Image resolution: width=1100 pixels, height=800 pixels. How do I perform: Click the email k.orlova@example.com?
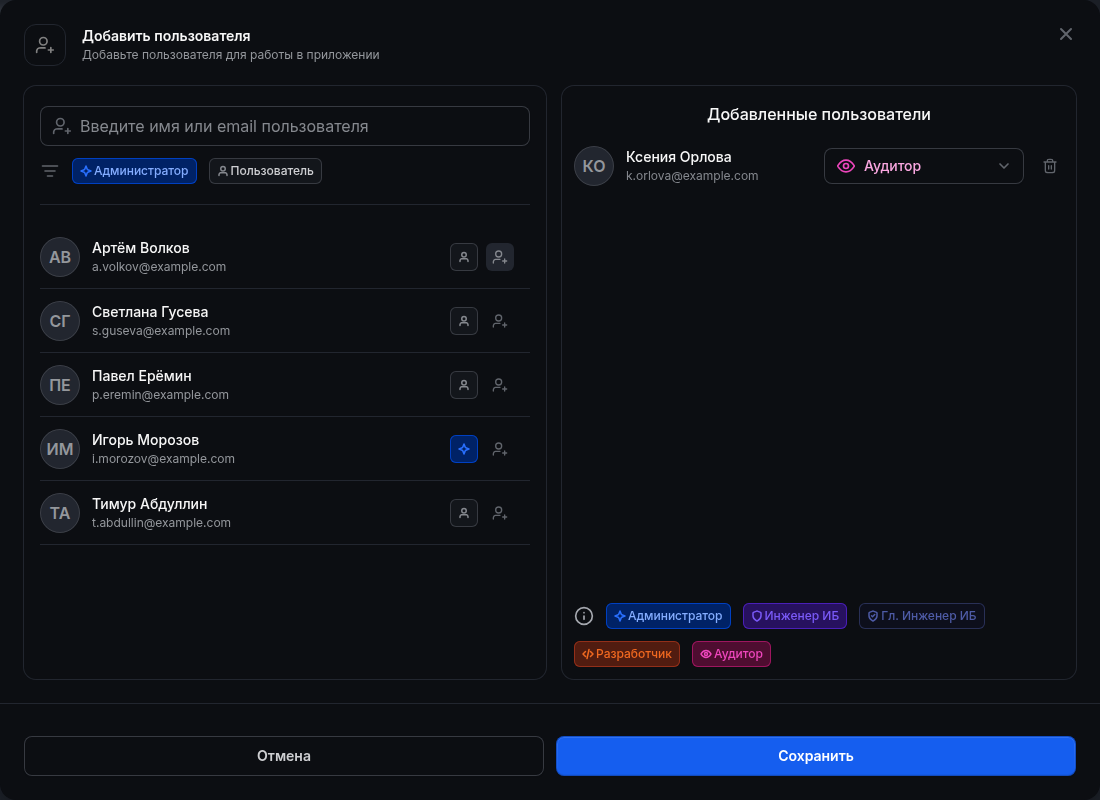tap(692, 176)
